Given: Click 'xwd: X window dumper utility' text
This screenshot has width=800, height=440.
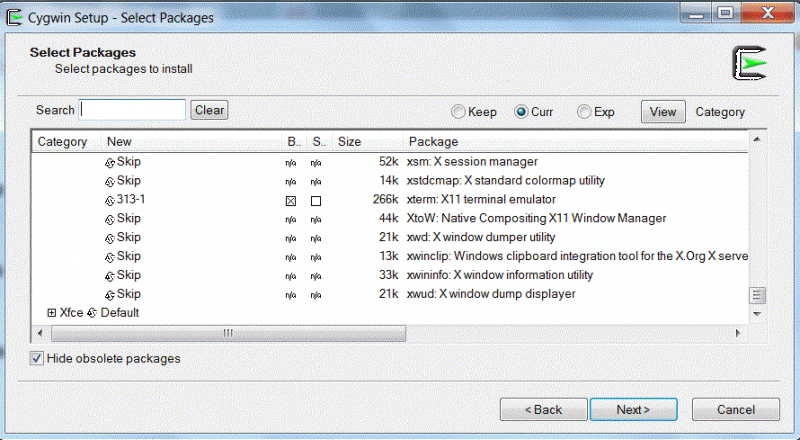Looking at the screenshot, I should (481, 237).
